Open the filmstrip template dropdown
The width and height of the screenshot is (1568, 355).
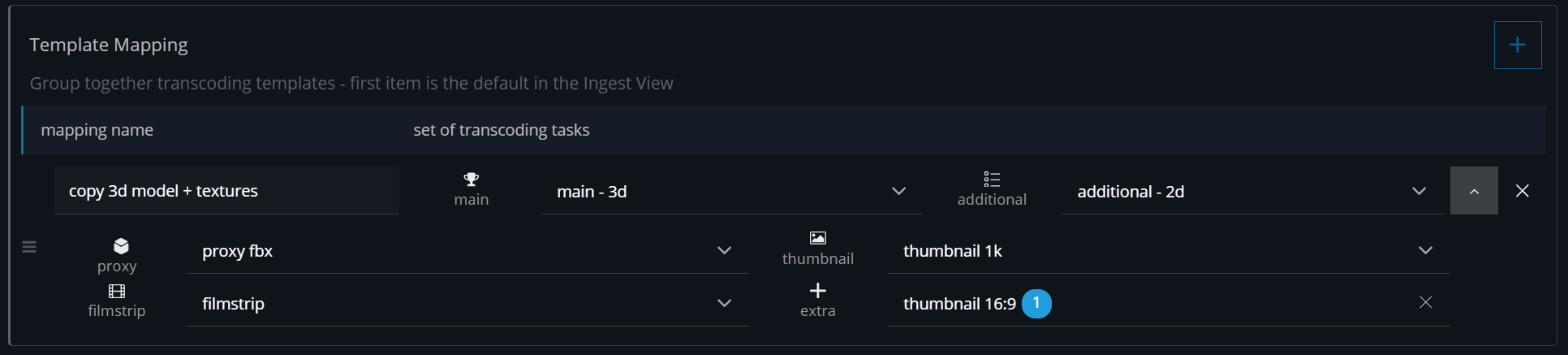pyautogui.click(x=724, y=304)
